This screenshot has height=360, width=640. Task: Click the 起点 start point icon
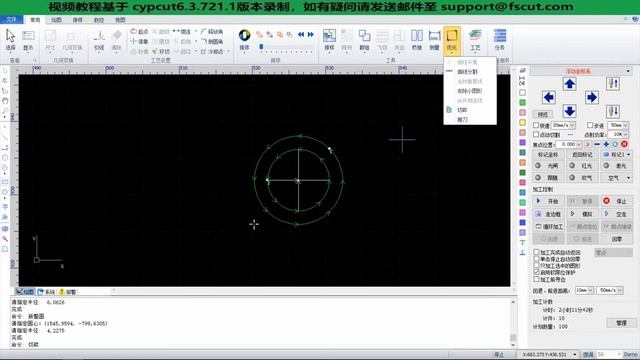click(x=139, y=31)
